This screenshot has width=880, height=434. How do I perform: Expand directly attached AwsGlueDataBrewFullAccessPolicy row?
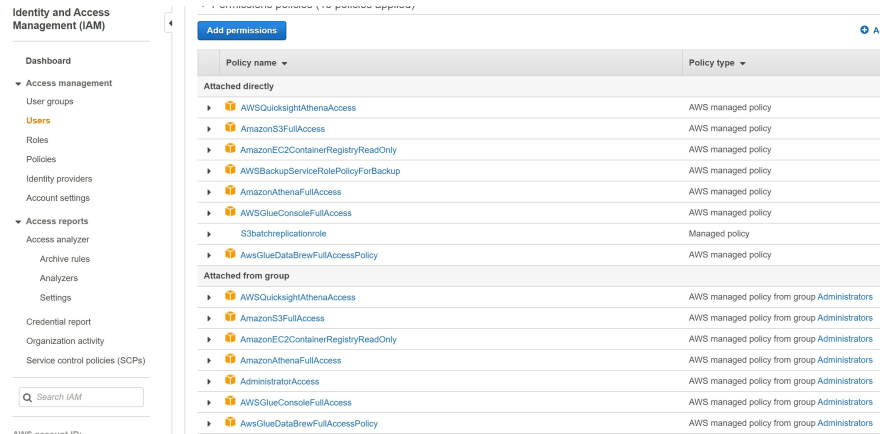(209, 255)
